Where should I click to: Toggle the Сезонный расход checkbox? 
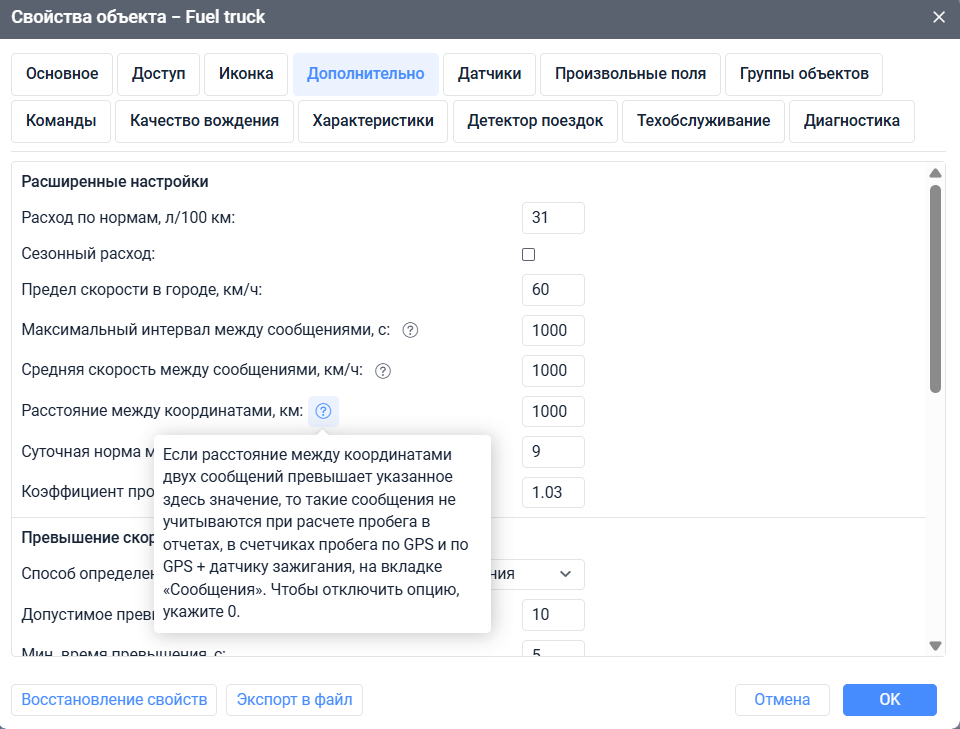click(528, 254)
